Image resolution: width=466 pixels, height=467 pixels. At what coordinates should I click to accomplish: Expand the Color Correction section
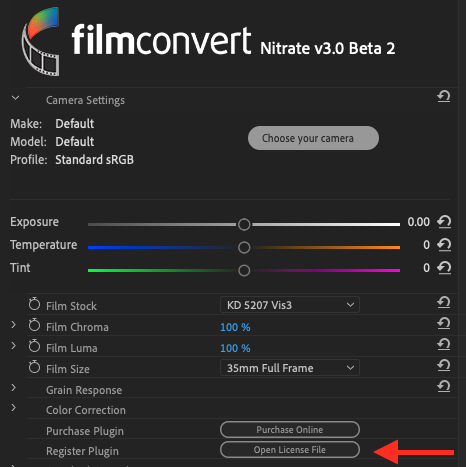pyautogui.click(x=13, y=408)
